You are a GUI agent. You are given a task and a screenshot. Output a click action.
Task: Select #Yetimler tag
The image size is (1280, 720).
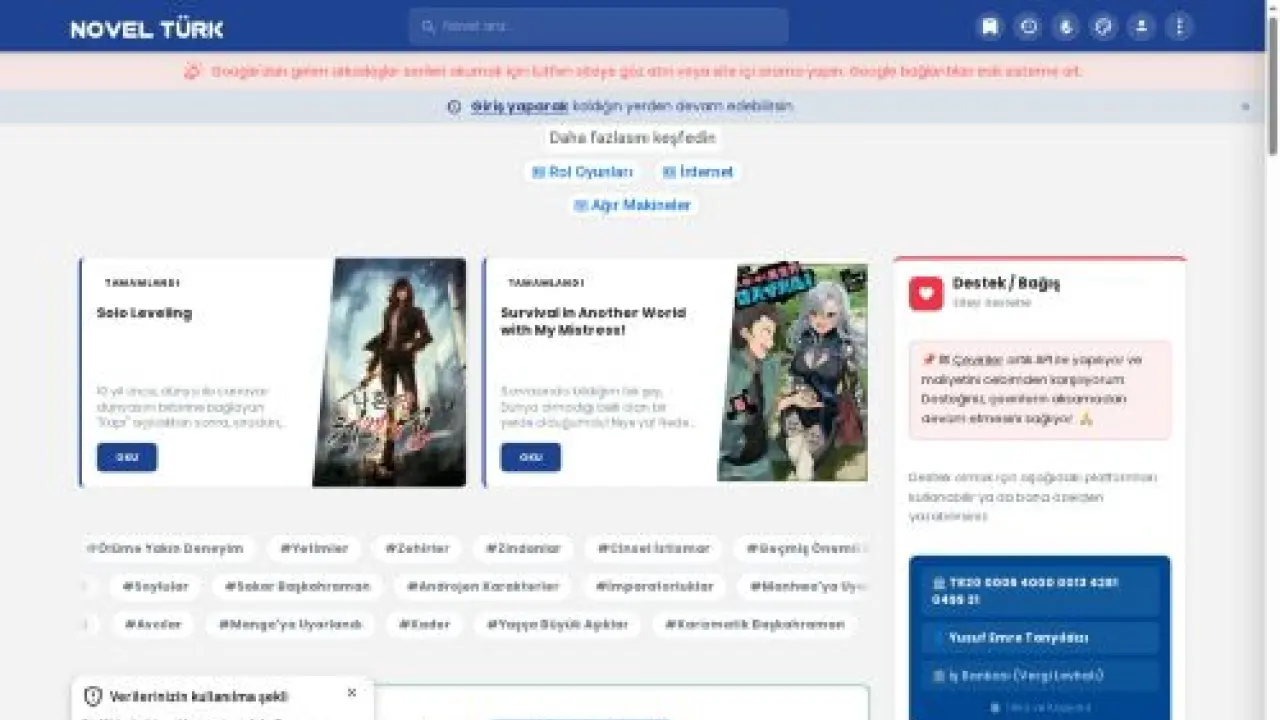[314, 548]
